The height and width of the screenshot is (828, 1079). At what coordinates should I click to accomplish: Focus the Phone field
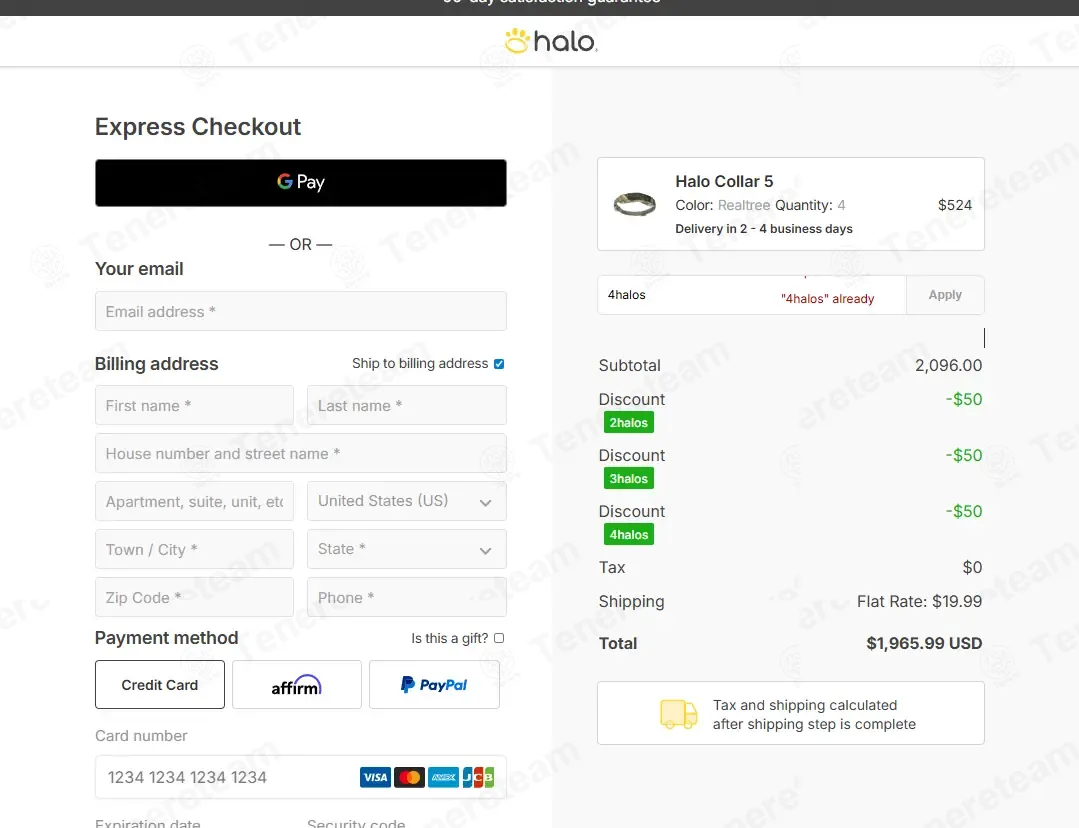pyautogui.click(x=407, y=597)
